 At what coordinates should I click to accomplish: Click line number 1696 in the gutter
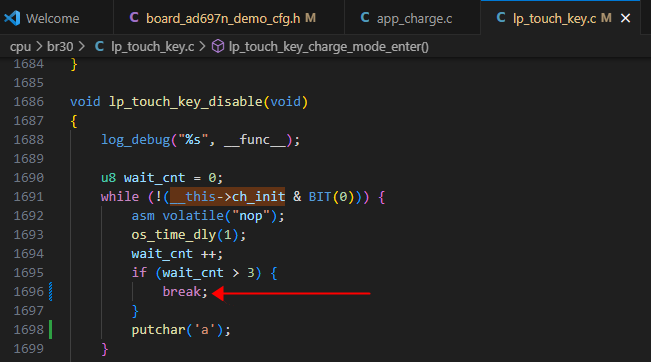pyautogui.click(x=28, y=292)
